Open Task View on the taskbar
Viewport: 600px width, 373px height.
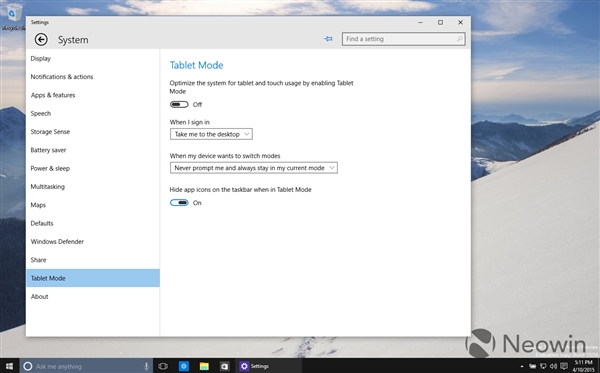163,366
